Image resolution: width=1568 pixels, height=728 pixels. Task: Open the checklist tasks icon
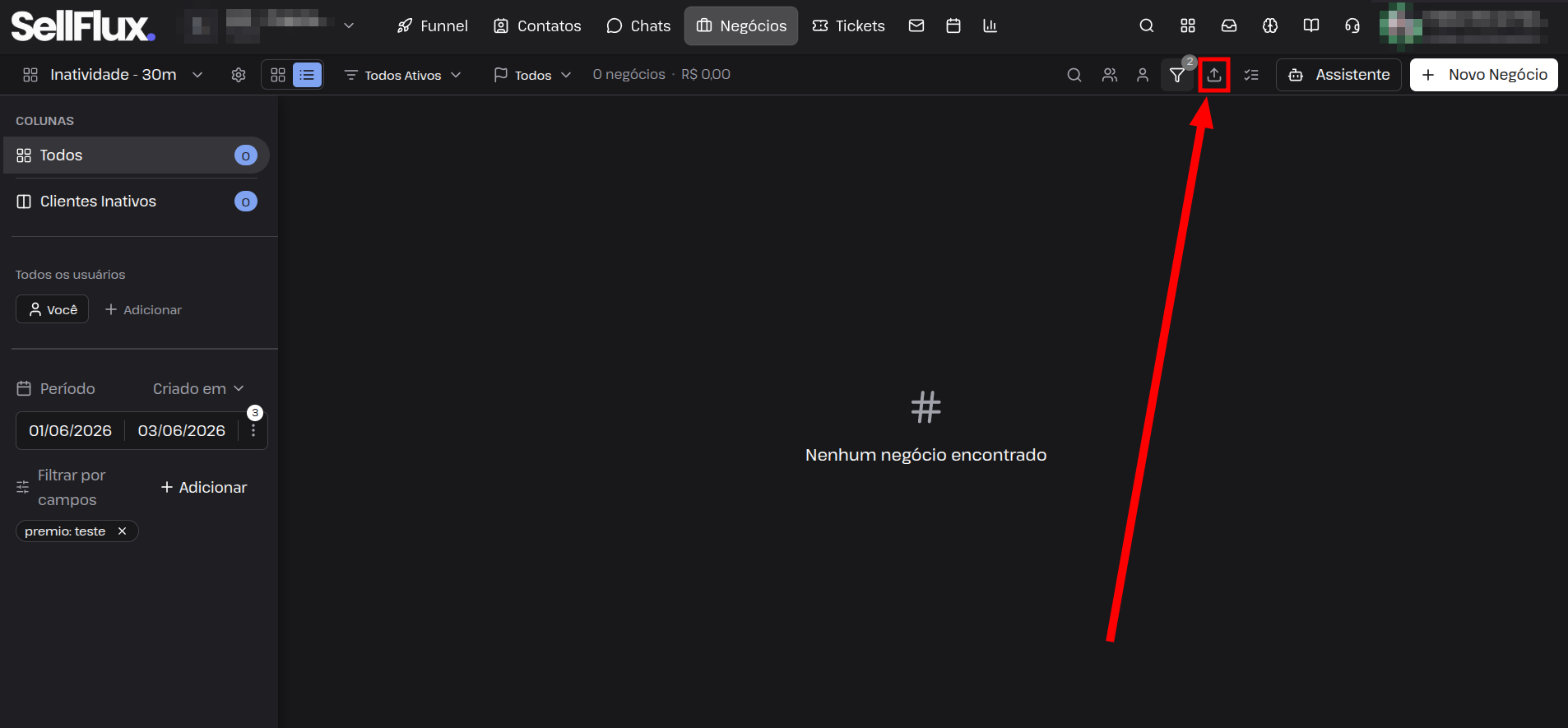coord(1251,75)
